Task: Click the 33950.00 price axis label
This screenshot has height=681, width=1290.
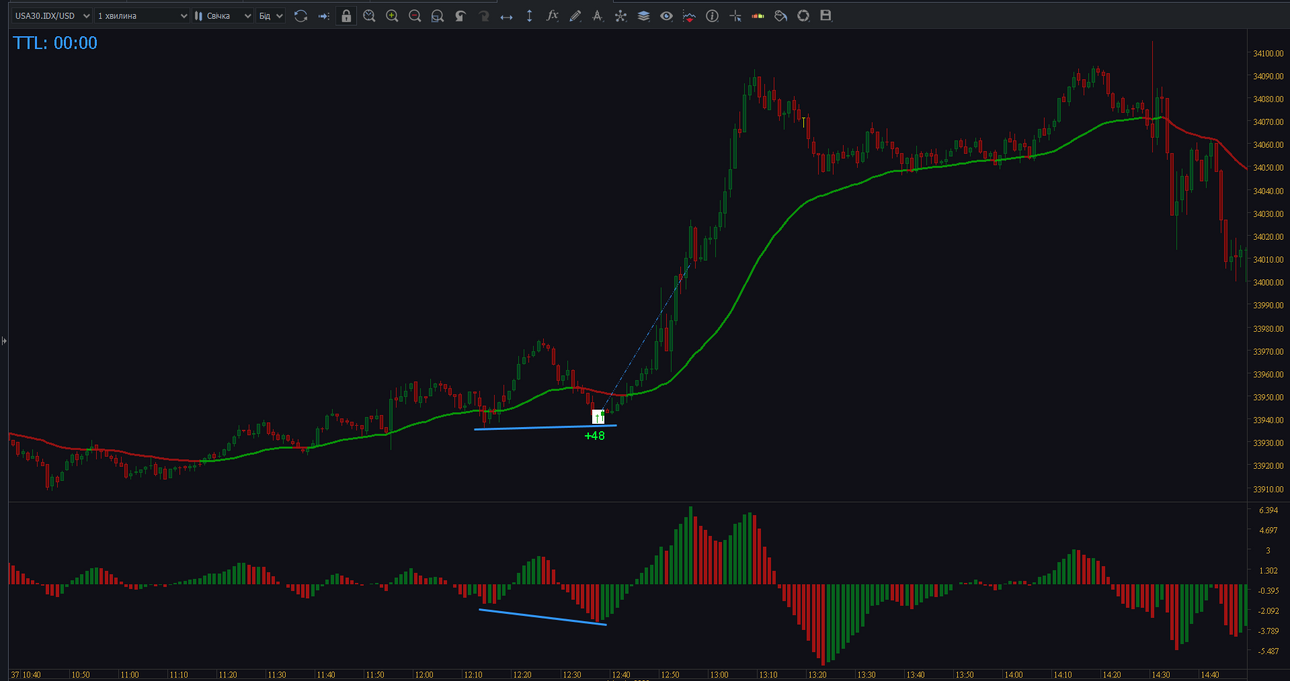Action: pyautogui.click(x=1268, y=397)
